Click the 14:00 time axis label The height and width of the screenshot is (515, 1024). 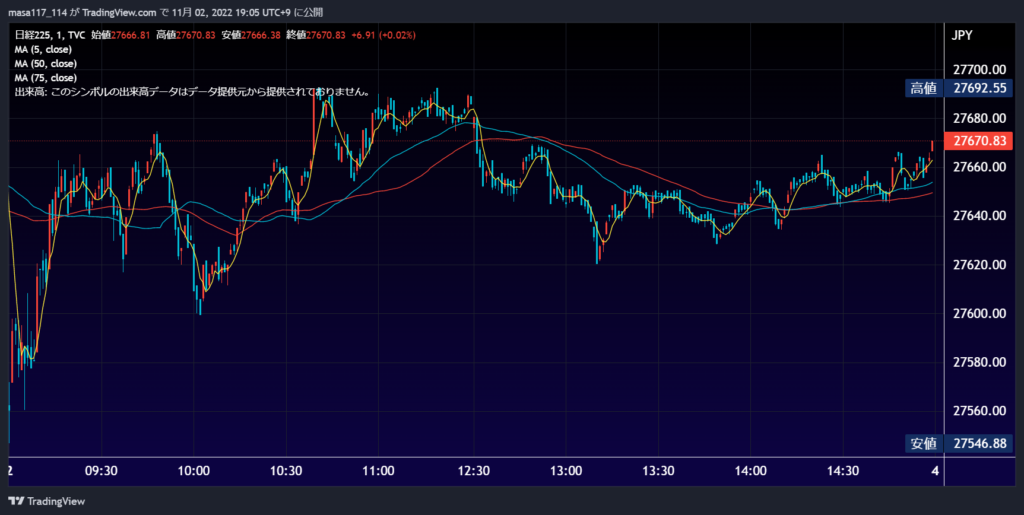pyautogui.click(x=750, y=471)
